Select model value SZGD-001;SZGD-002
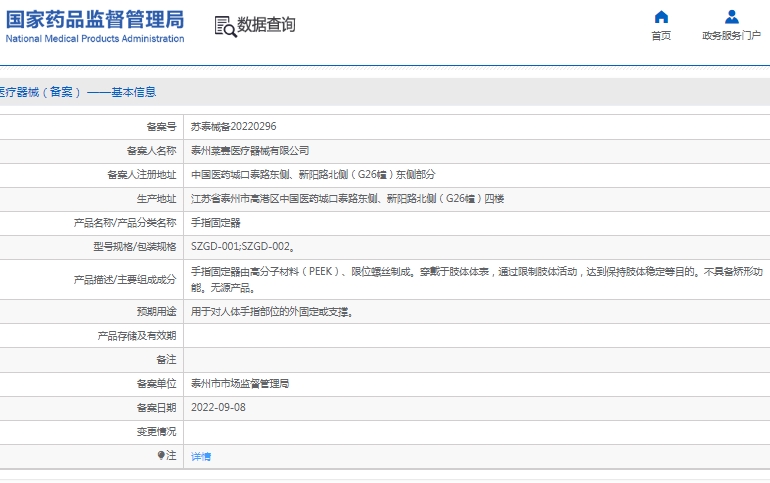770x483 pixels. 243,246
